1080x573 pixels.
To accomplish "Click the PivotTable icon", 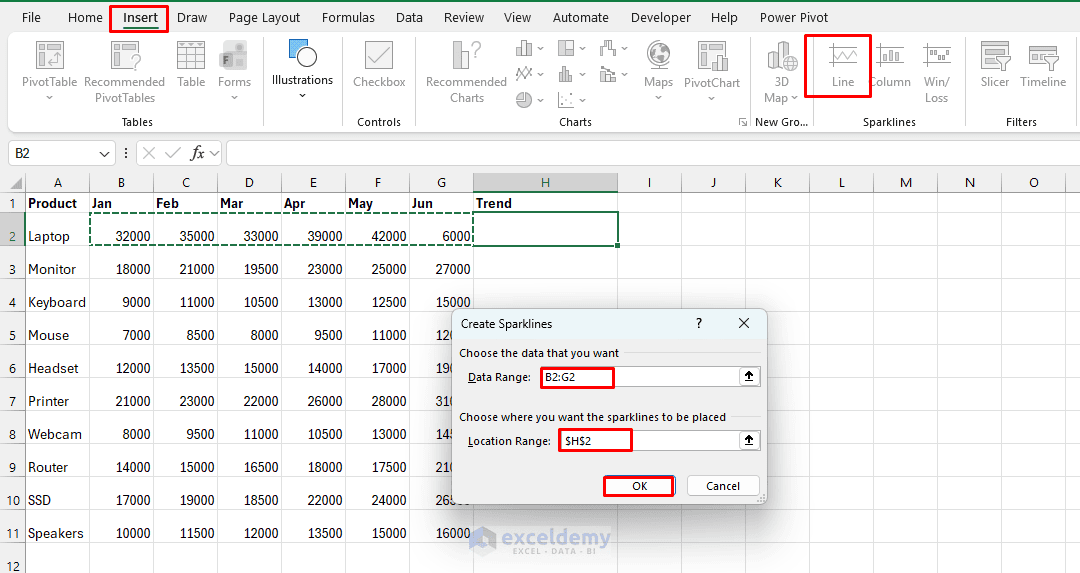I will [50, 56].
